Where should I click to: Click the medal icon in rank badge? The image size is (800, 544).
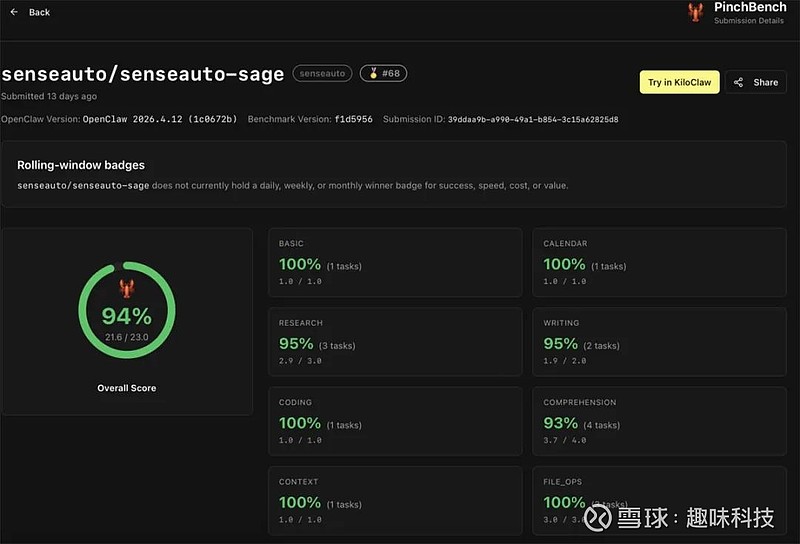pyautogui.click(x=373, y=73)
